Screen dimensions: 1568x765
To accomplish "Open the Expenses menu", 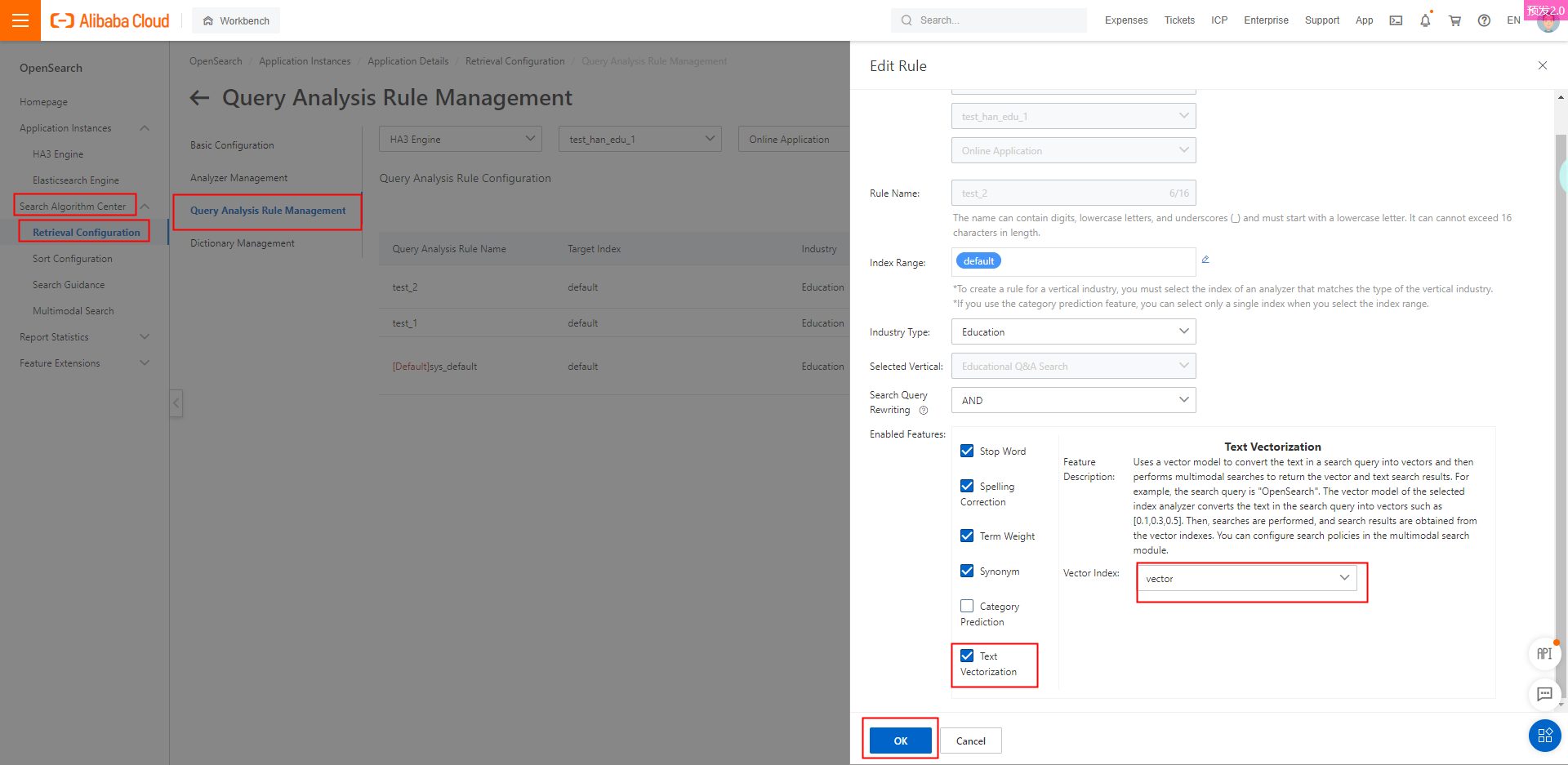I will coord(1126,20).
